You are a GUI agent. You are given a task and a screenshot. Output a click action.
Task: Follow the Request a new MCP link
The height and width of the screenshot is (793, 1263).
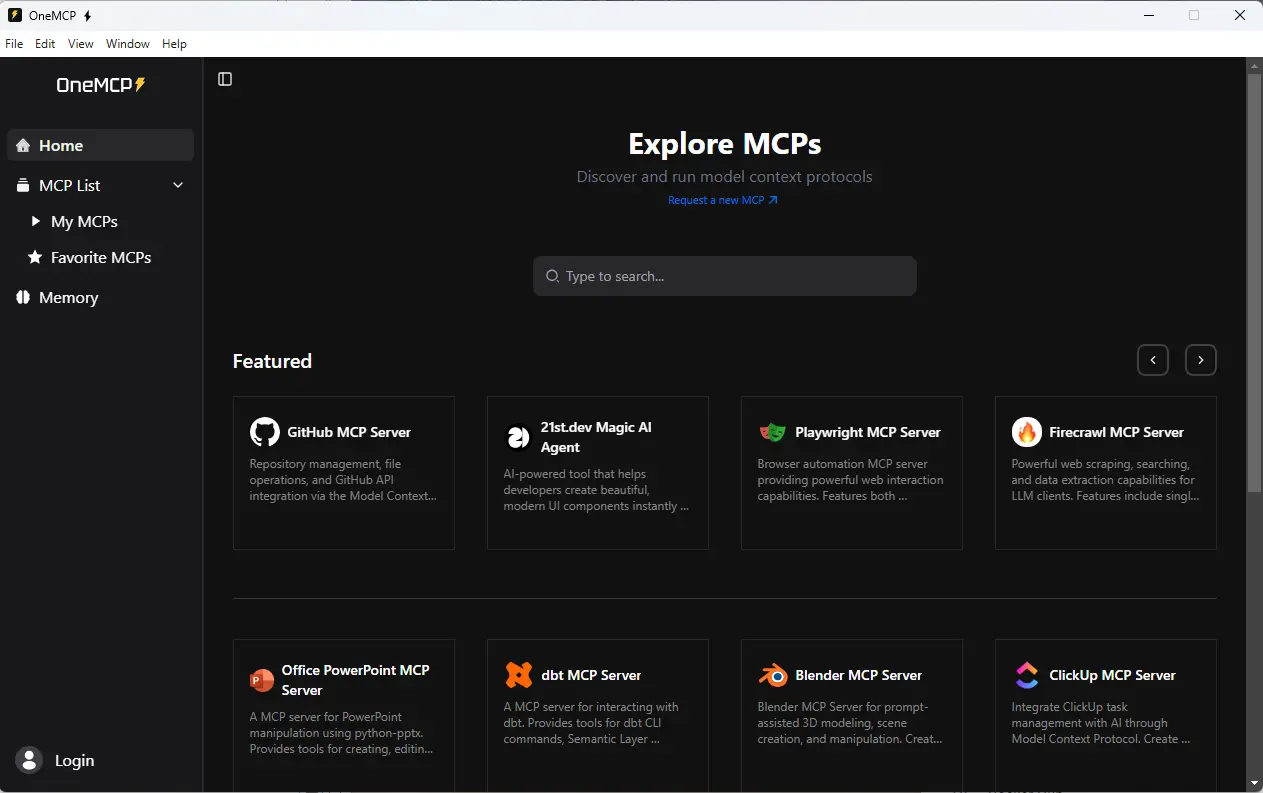point(723,200)
